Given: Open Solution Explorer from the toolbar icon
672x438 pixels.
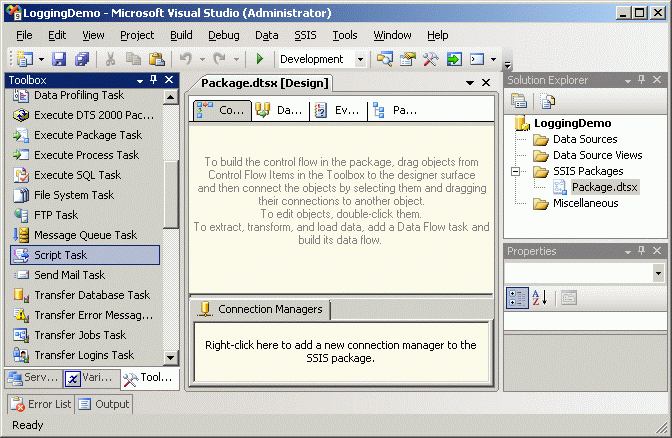Looking at the screenshot, I should tap(385, 59).
